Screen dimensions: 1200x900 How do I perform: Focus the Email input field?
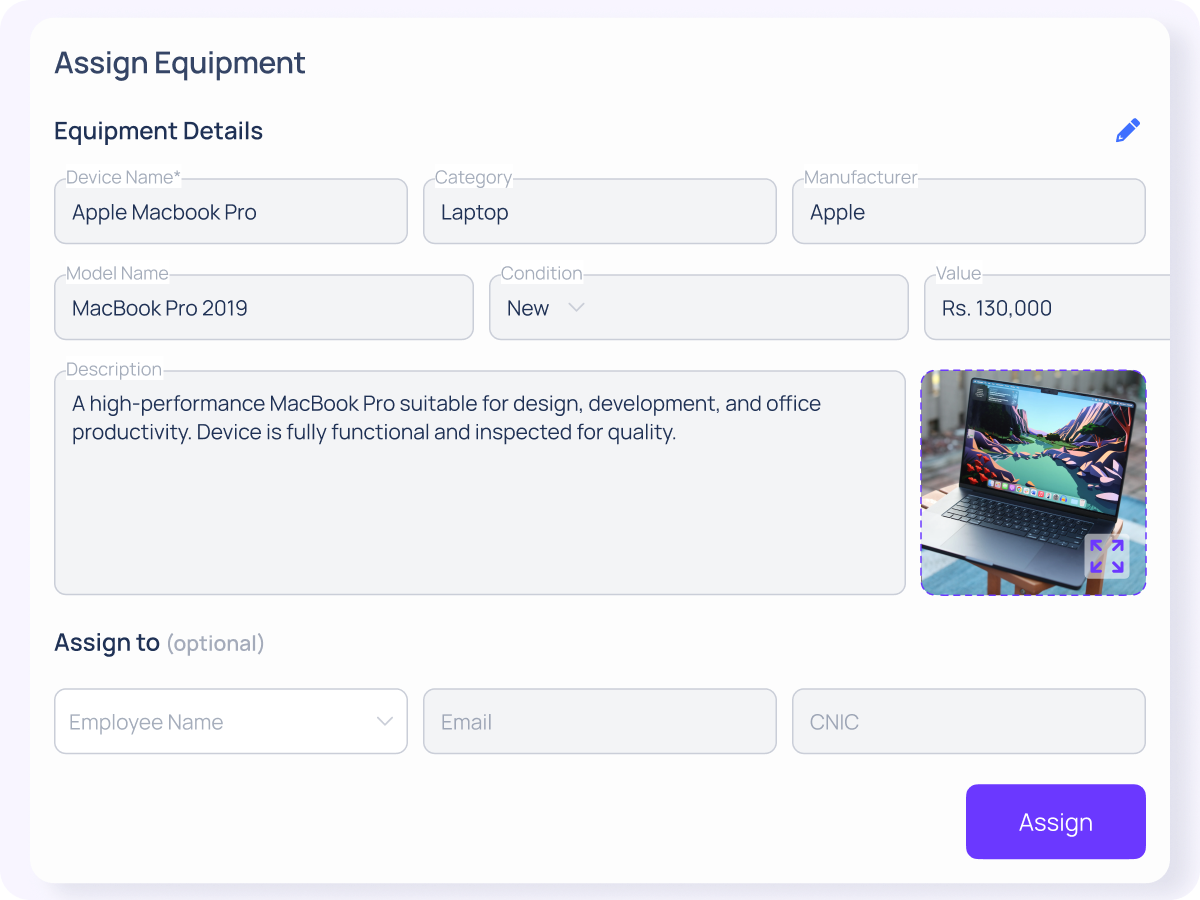point(599,721)
